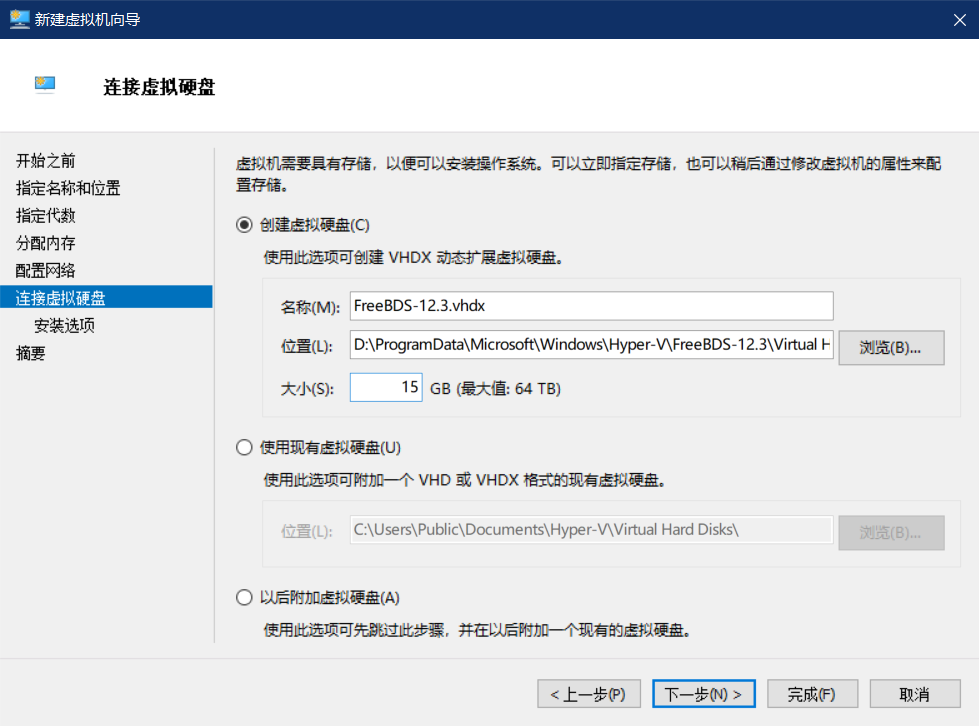This screenshot has width=979, height=726.
Task: Go to 开始之前 step
Action: click(x=46, y=161)
